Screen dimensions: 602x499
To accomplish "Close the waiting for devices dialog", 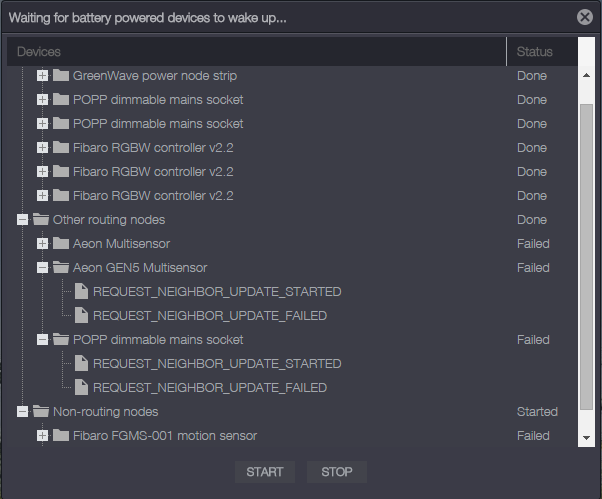I will pyautogui.click(x=585, y=17).
